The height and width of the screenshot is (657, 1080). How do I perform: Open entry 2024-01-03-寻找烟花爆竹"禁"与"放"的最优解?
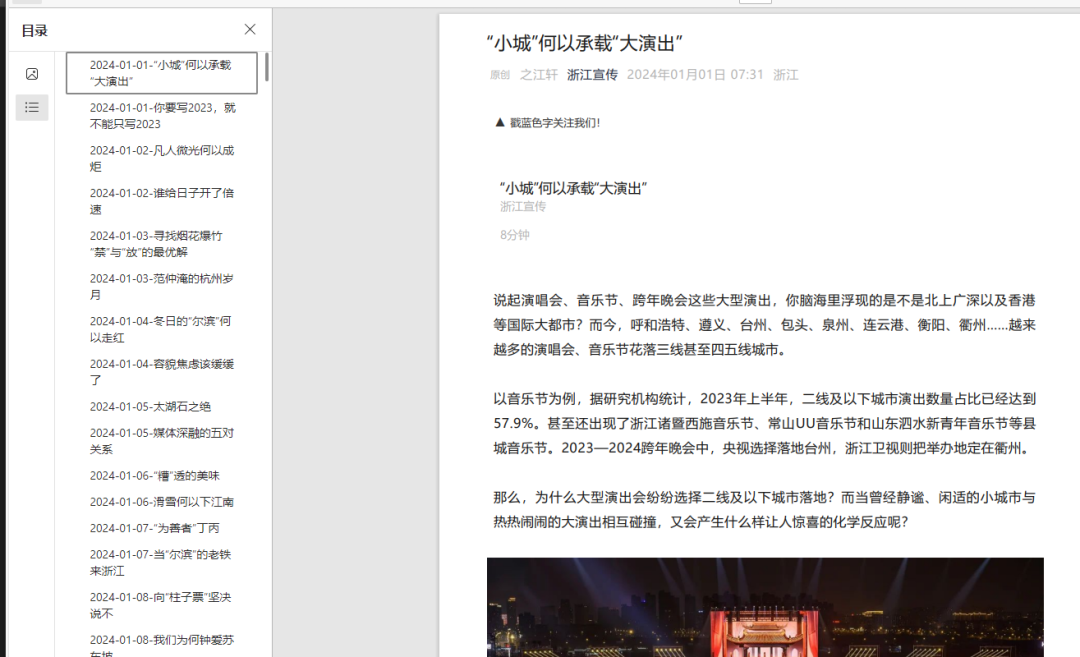point(156,244)
